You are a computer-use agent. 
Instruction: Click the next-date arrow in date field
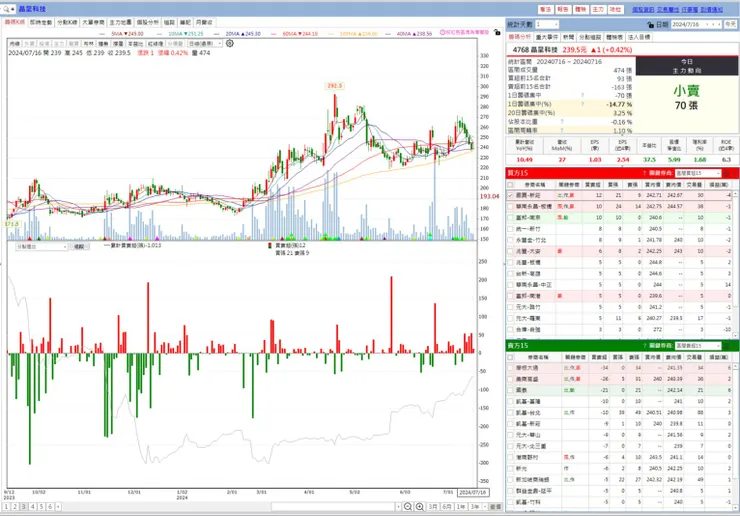click(719, 24)
